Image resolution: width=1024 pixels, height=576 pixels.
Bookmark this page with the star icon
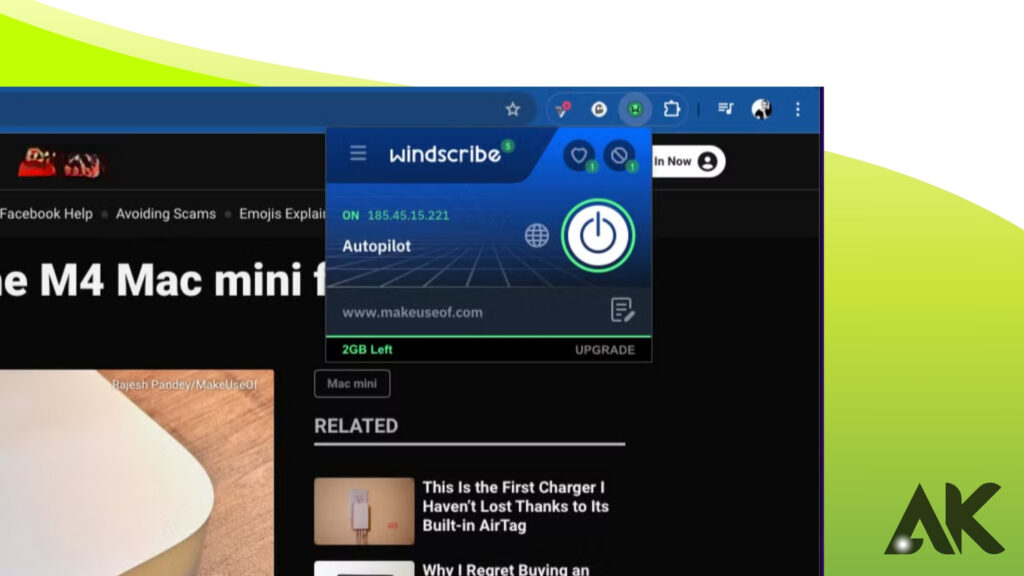tap(513, 109)
